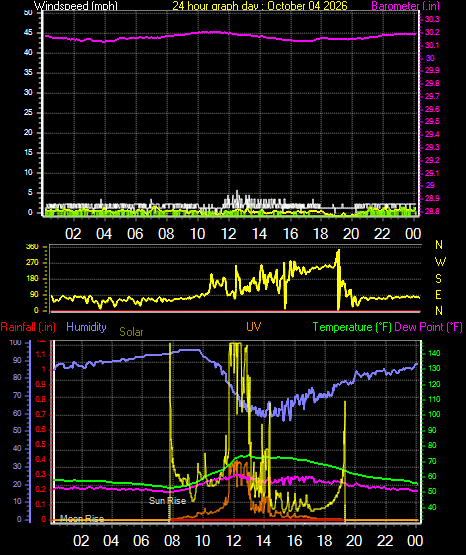Click the 'UV' legend label
Screen dimensions: 466x555
[x=254, y=327]
